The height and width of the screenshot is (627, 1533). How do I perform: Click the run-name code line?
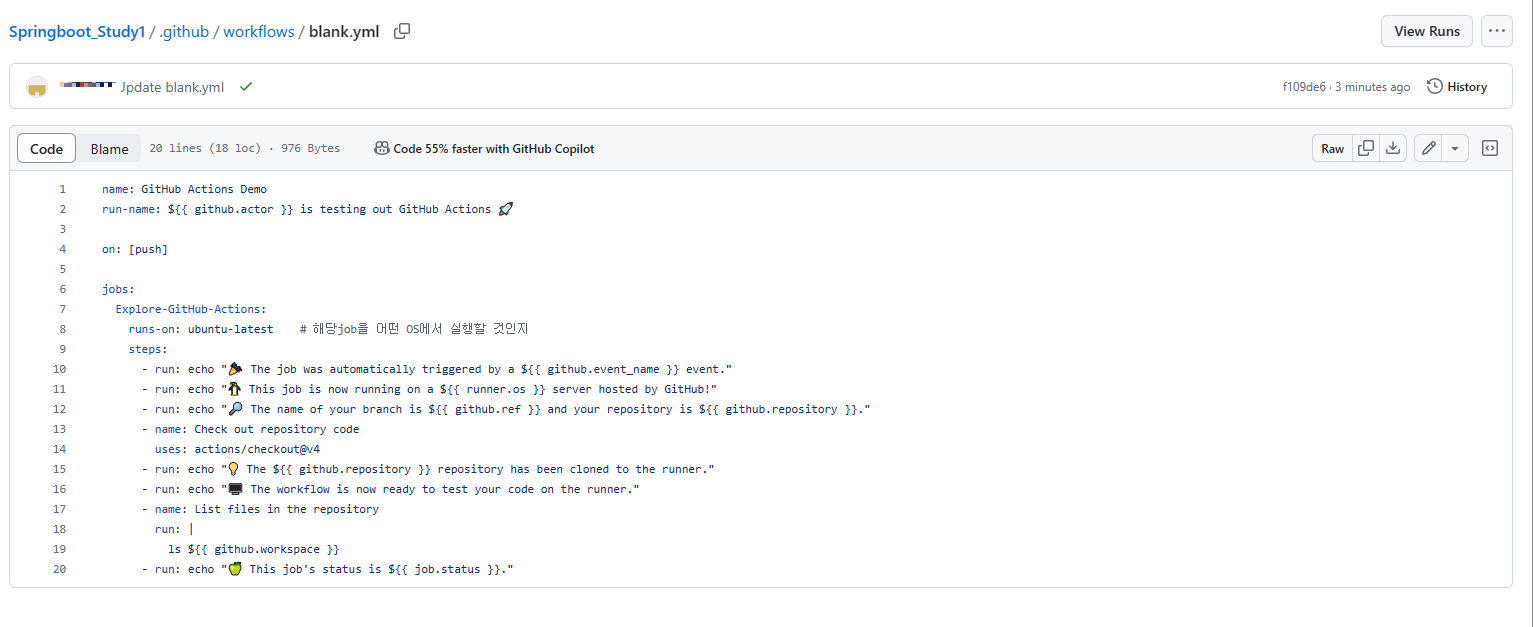(308, 209)
